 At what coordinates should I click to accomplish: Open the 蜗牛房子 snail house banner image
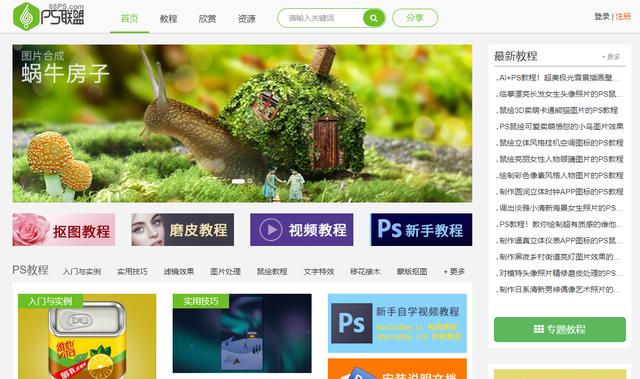(242, 123)
